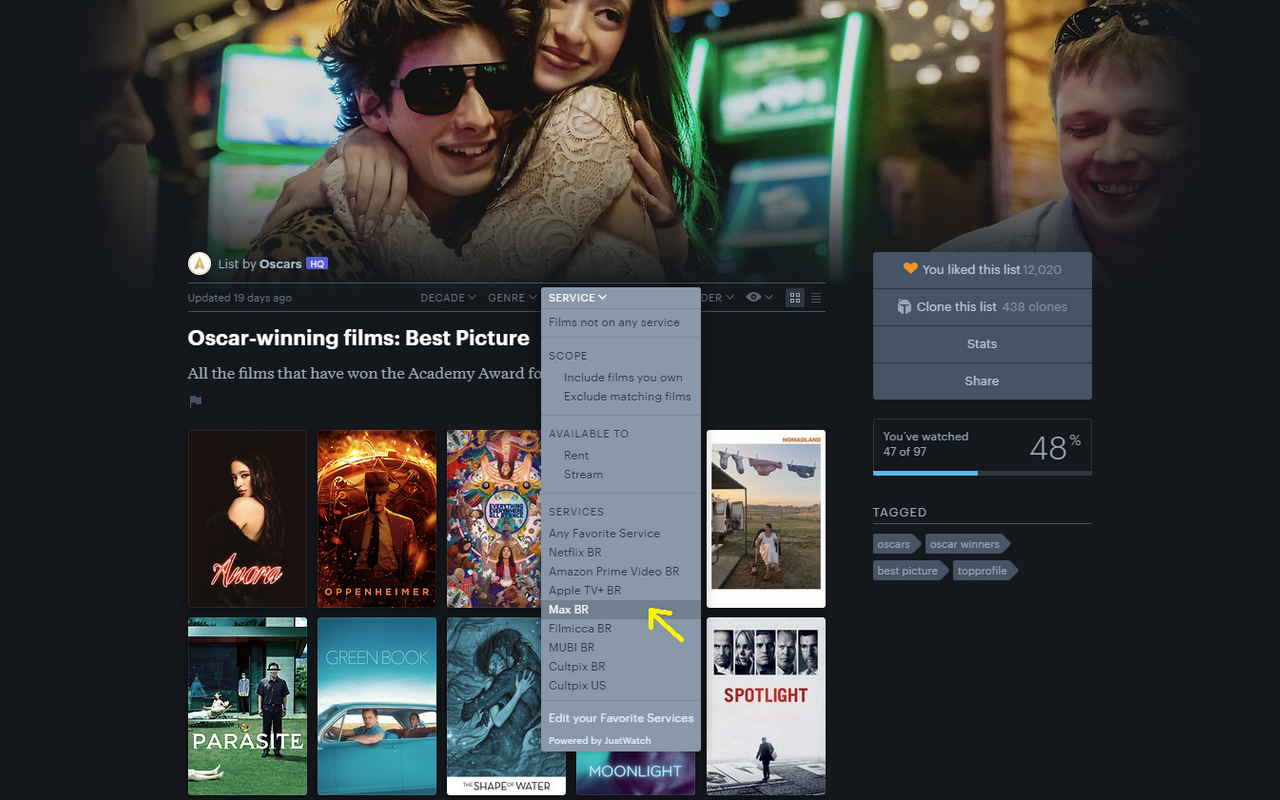Screen dimensions: 1280x800
Task: Open the Moonlight film poster
Action: (x=636, y=772)
